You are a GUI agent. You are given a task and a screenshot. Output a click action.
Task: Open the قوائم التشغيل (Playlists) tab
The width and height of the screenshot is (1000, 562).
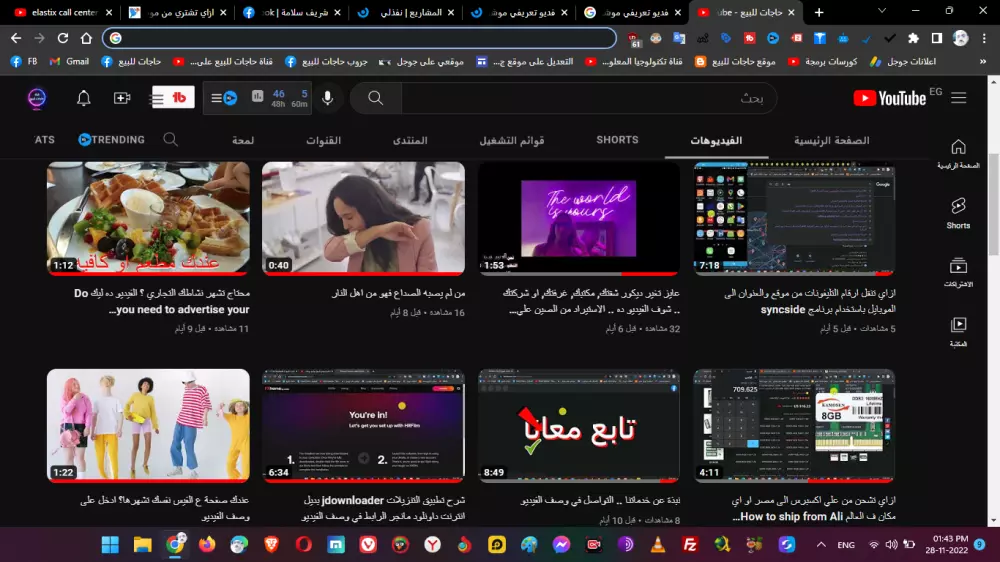511,140
